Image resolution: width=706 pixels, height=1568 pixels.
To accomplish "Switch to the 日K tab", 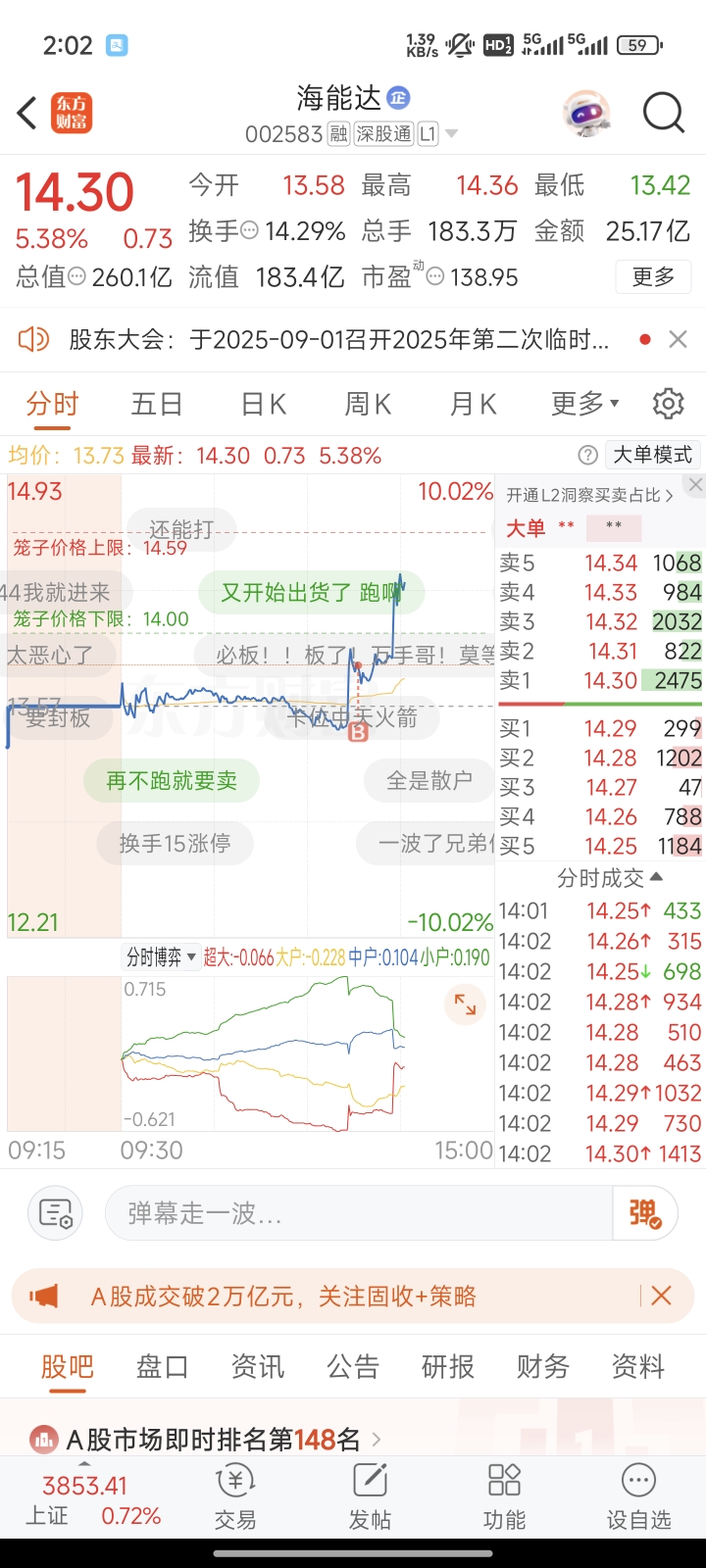I will [264, 404].
